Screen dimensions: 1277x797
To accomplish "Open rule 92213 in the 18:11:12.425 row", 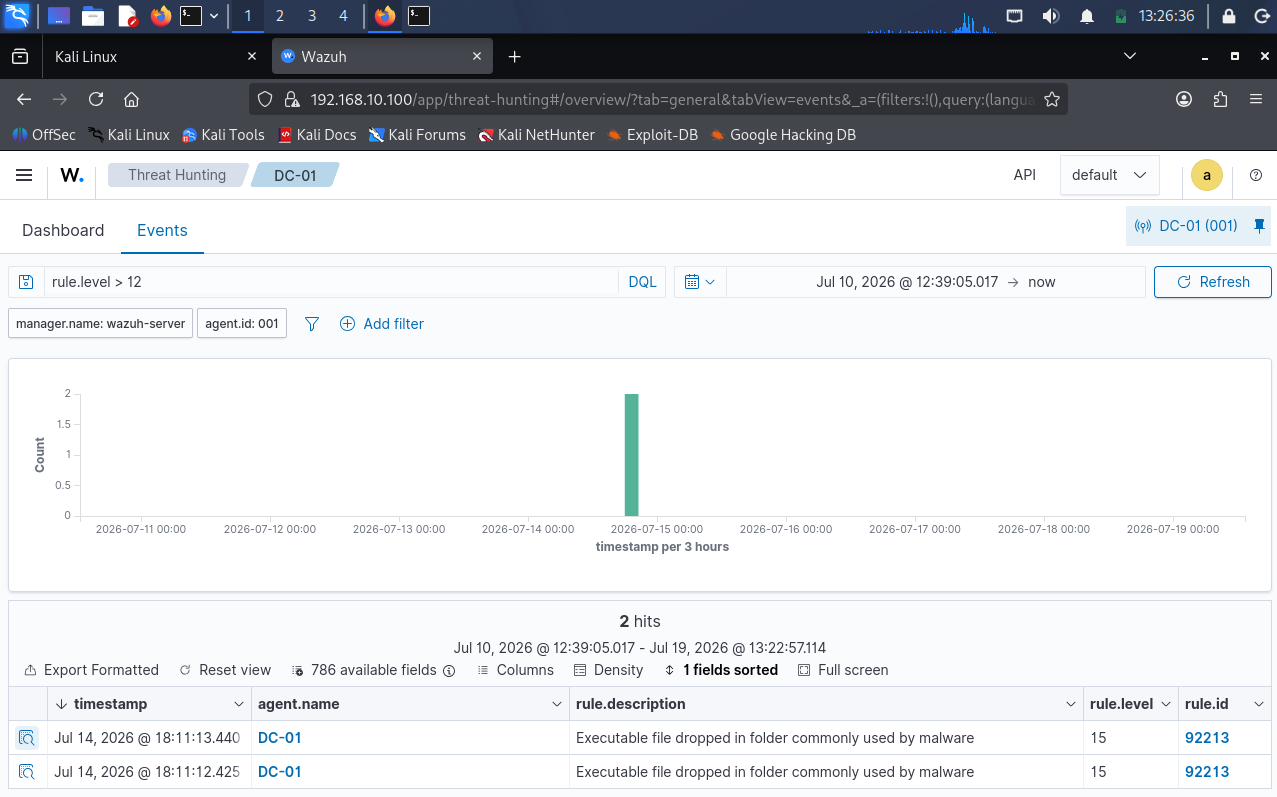I will [1207, 772].
